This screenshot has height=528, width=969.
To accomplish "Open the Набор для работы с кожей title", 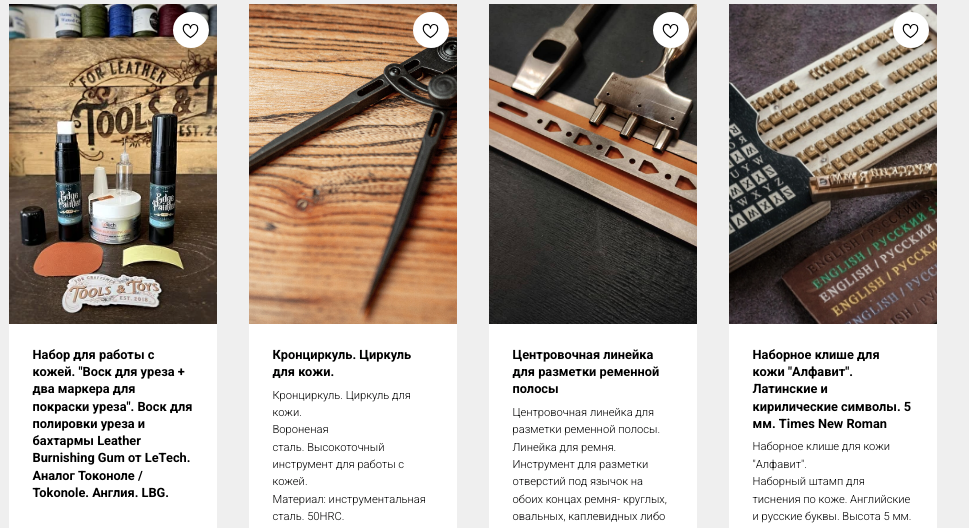I will [x=112, y=424].
